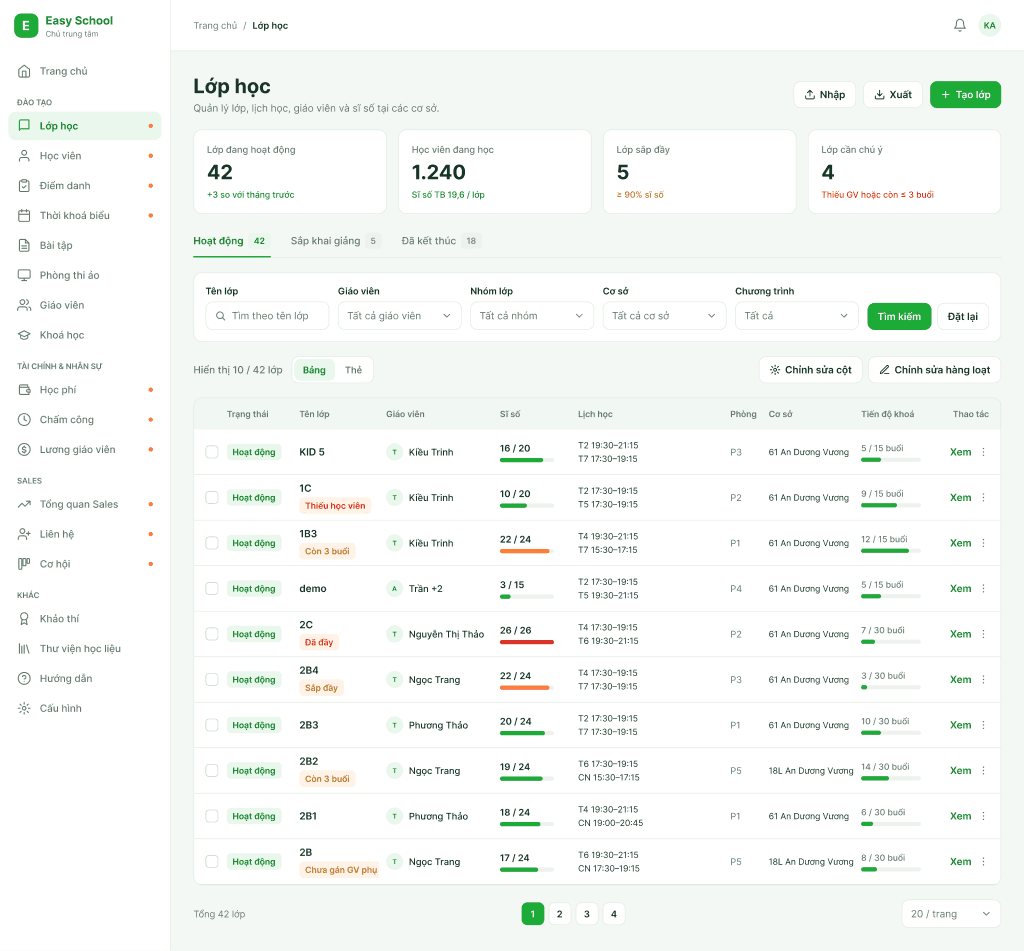Open the Tất cả giáo viên dropdown
The height and width of the screenshot is (951, 1024).
(400, 316)
